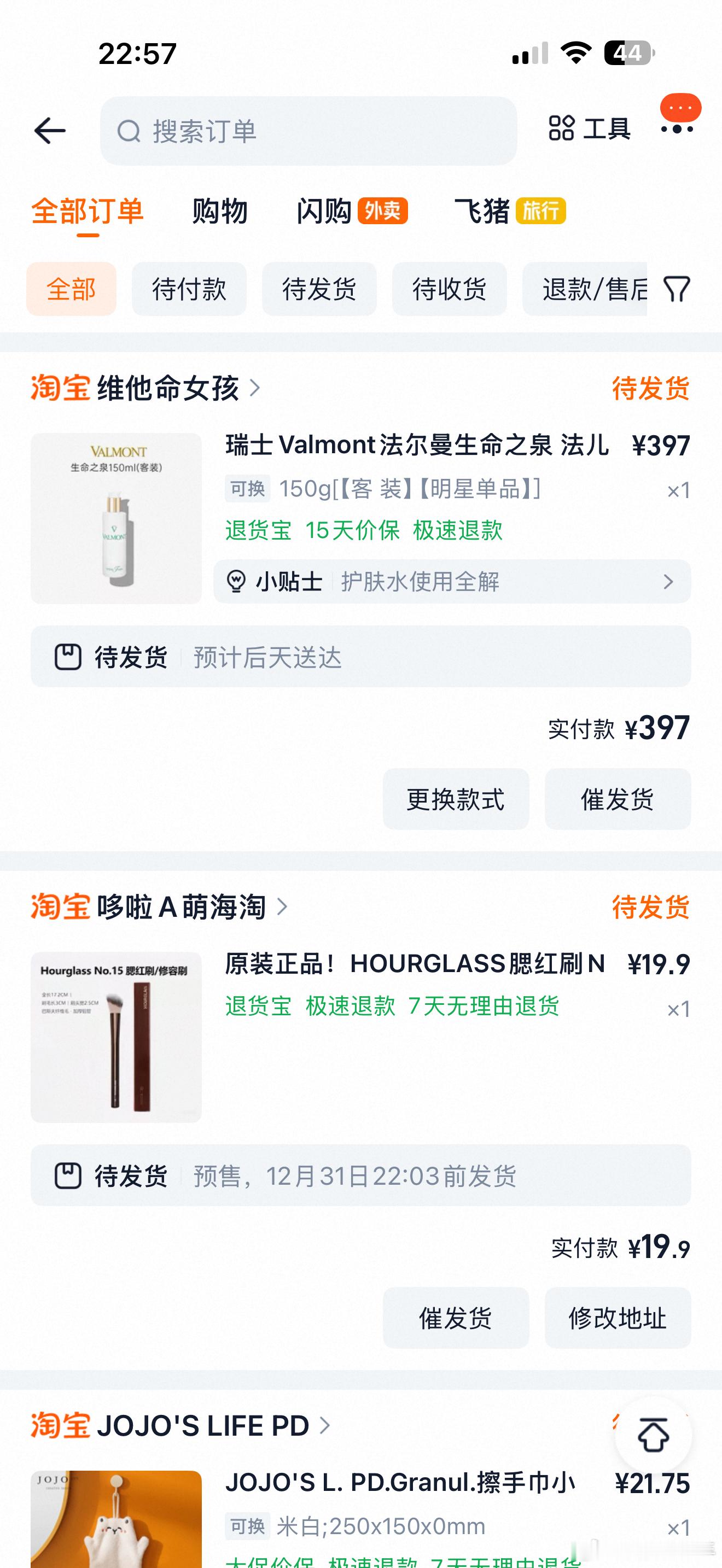
Task: Switch to the 购物 tab
Action: click(x=220, y=211)
